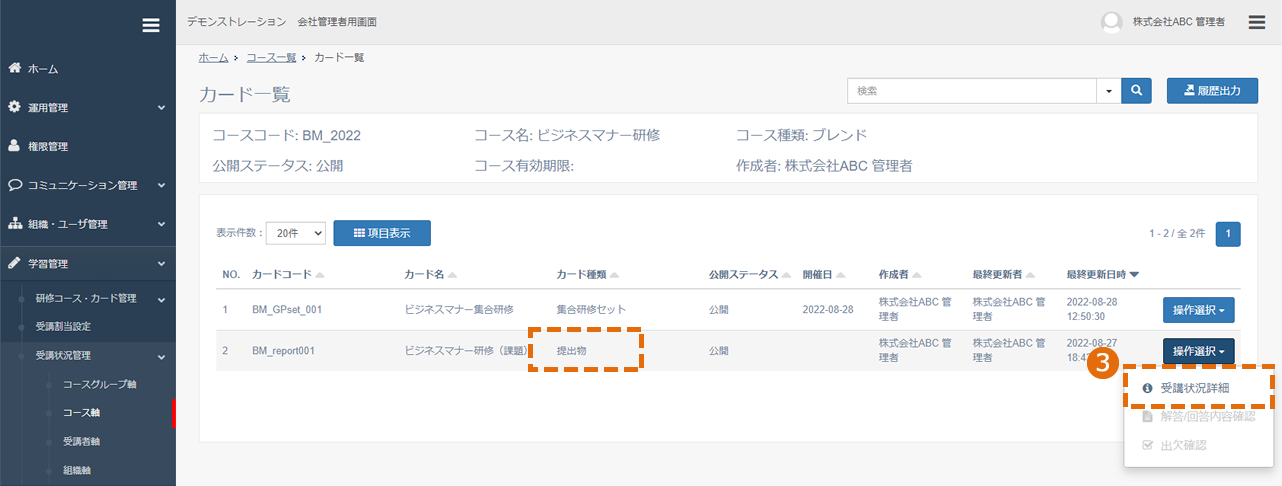Open 操作選択 dropdown for BM_GPset_001 row
This screenshot has width=1282, height=486.
point(1199,310)
